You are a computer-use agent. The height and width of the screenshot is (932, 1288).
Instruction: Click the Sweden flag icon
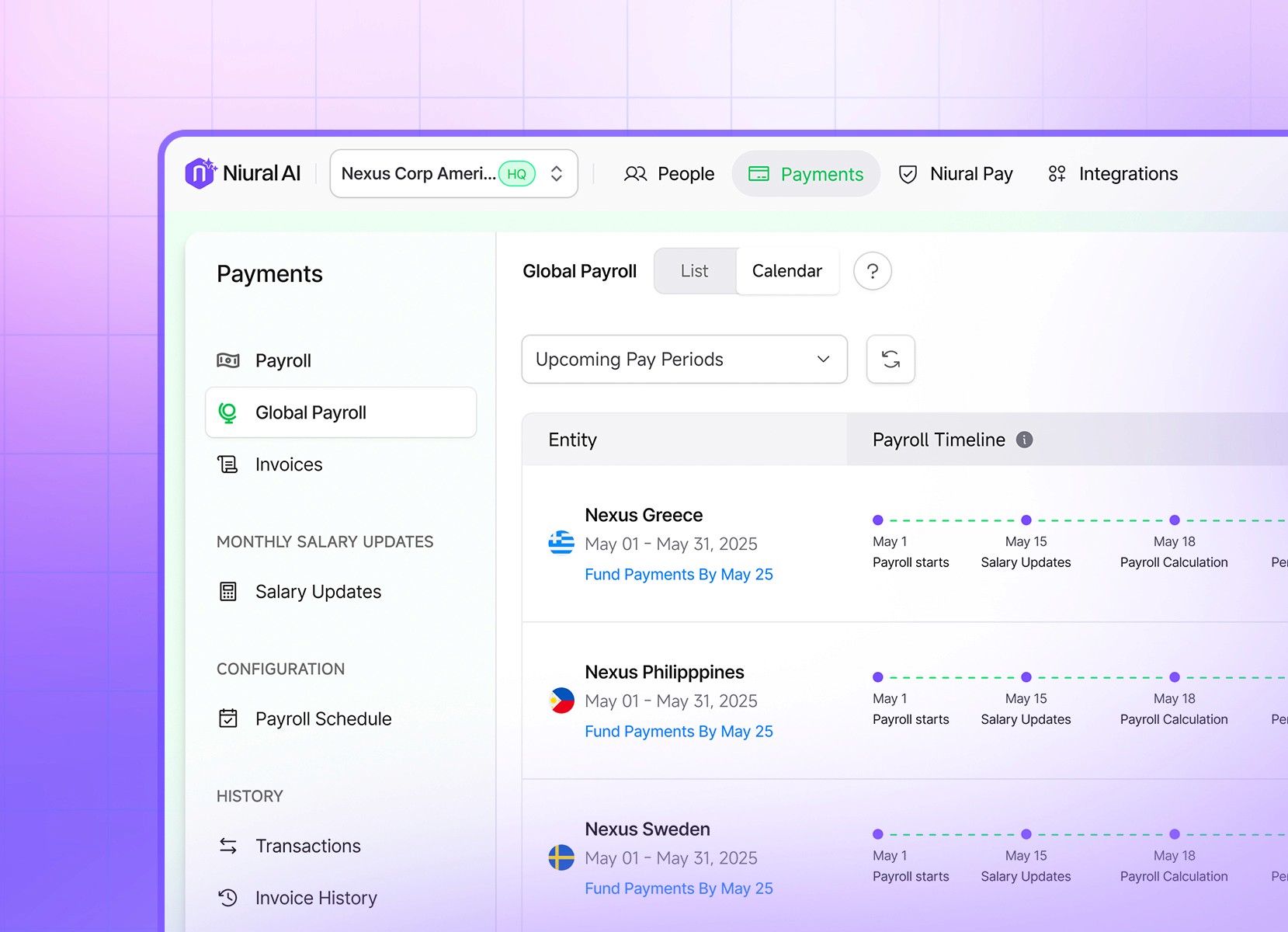pyautogui.click(x=561, y=857)
